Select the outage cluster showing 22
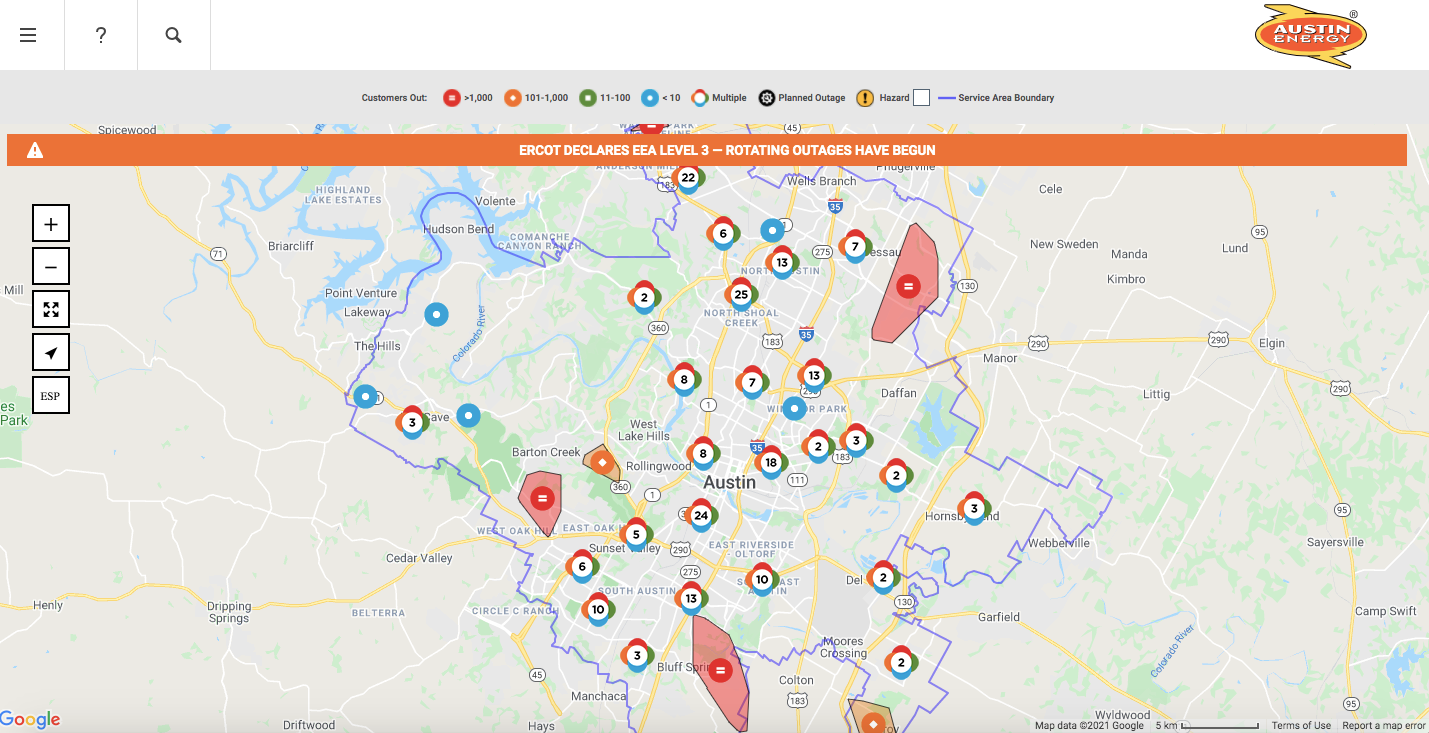The height and width of the screenshot is (733, 1429). tap(688, 179)
